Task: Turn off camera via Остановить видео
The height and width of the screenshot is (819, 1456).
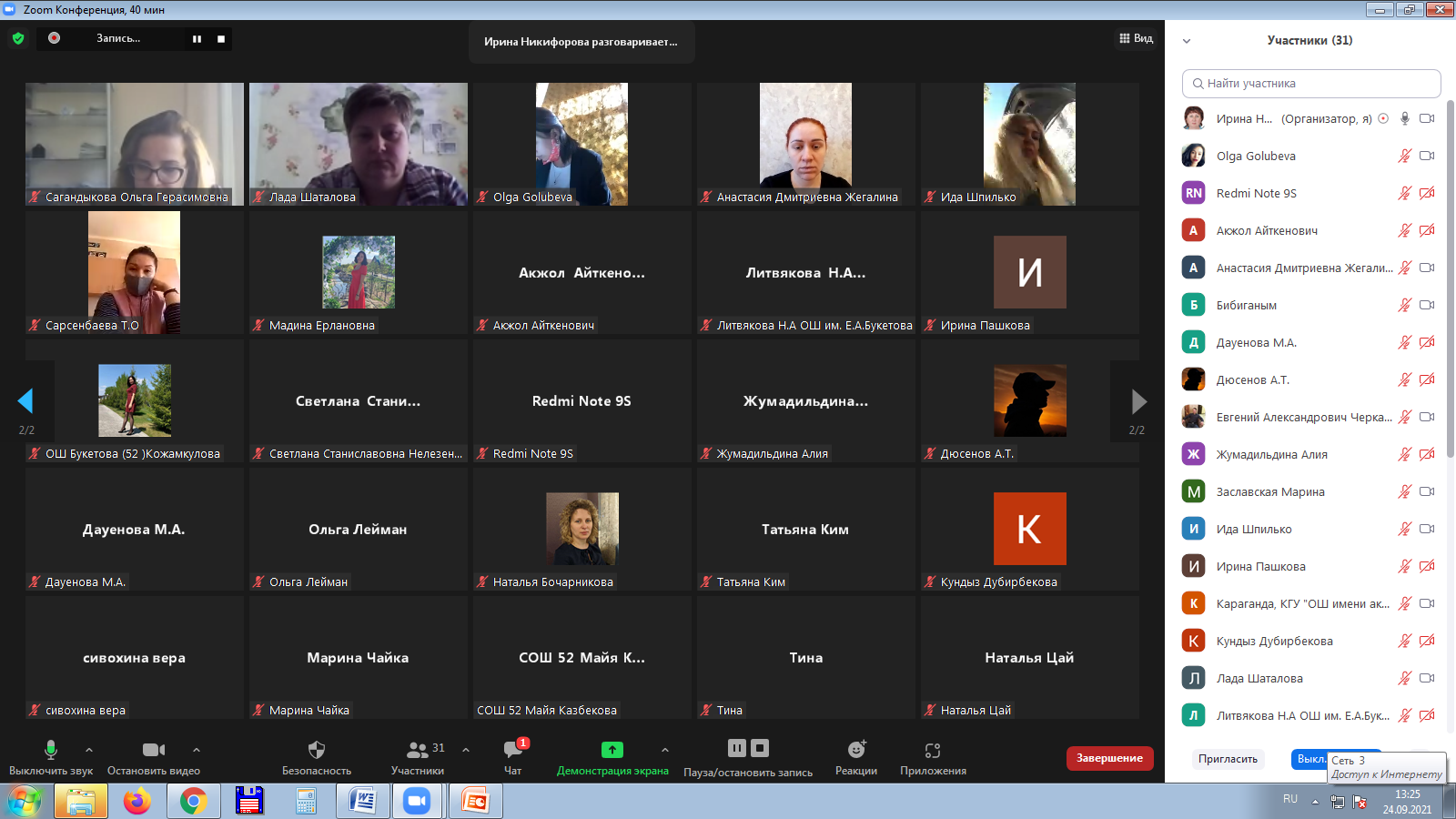Action: (x=153, y=750)
